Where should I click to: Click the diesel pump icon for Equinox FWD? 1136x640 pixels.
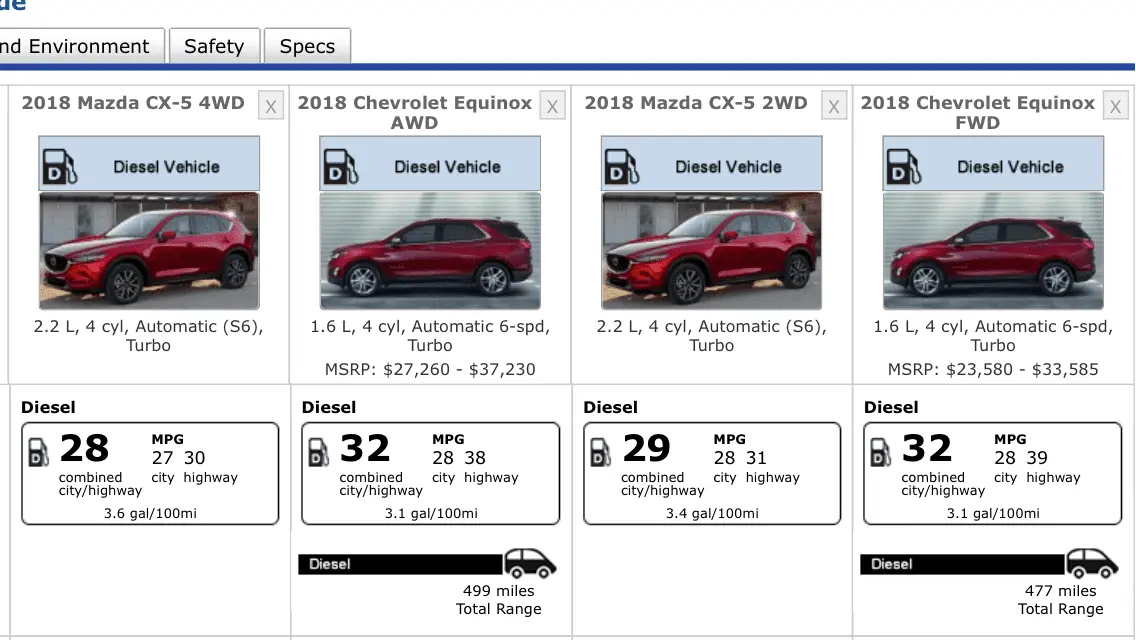tap(904, 167)
